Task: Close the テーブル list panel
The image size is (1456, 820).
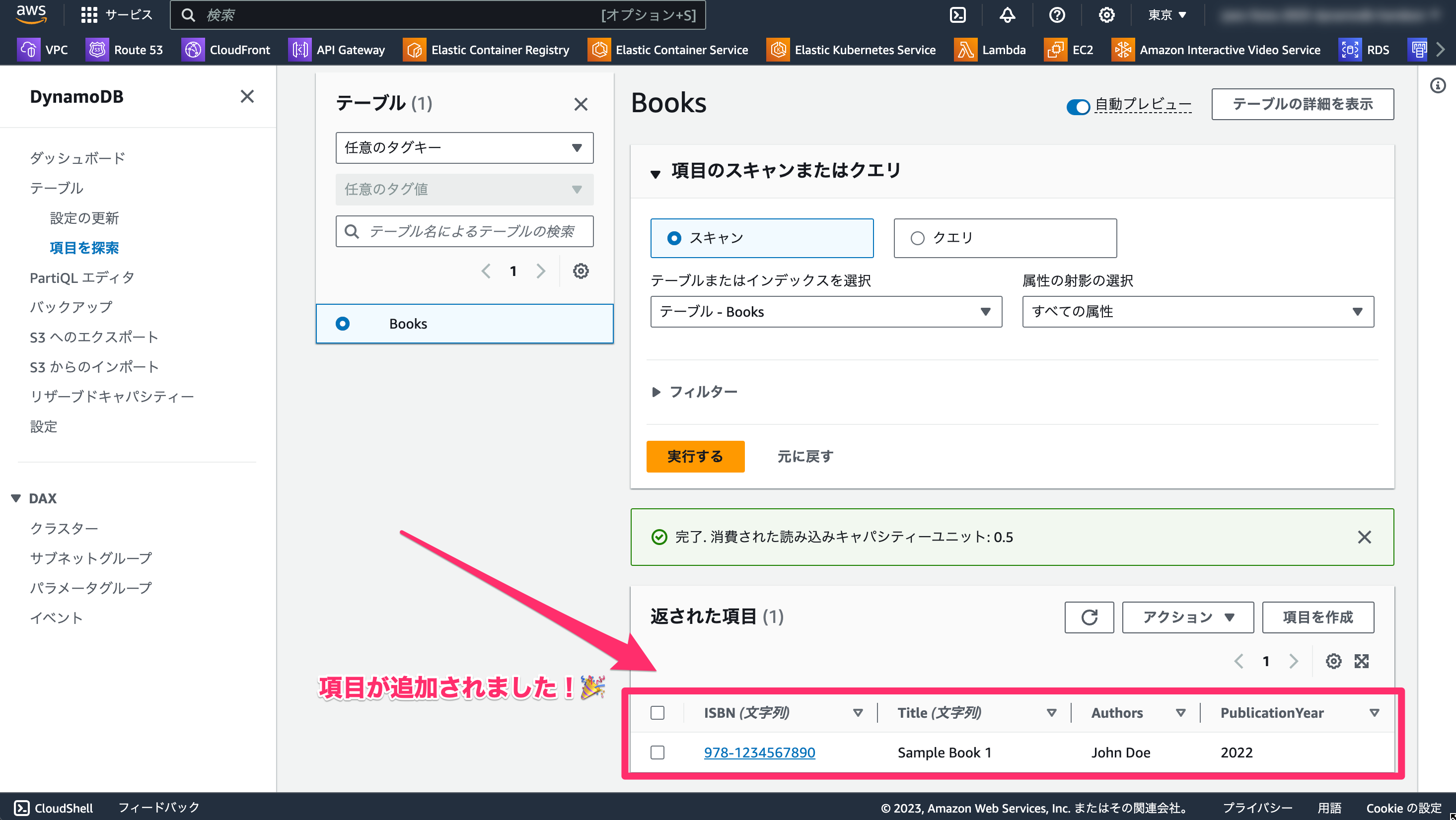Action: click(x=581, y=104)
